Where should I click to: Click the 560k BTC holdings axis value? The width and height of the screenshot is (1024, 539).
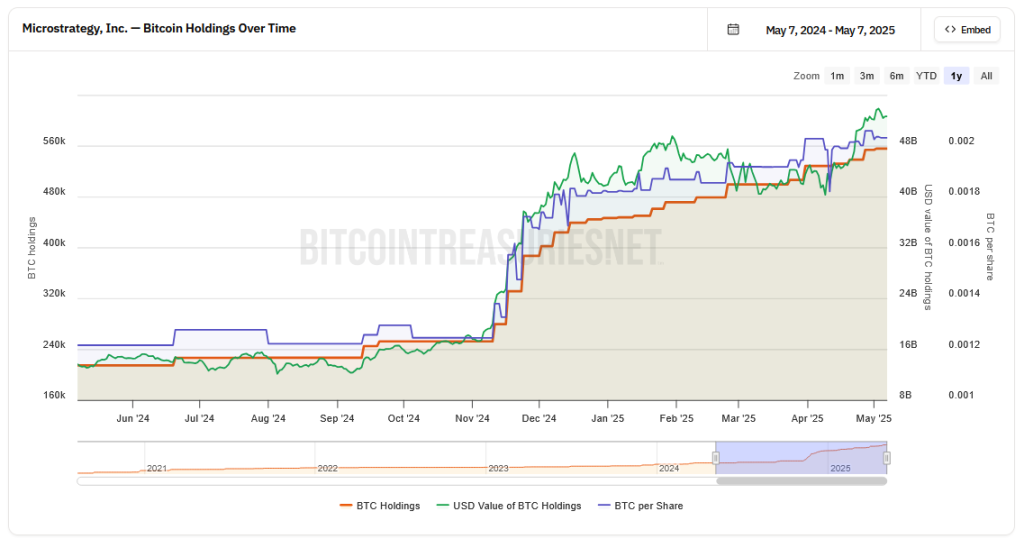click(54, 141)
